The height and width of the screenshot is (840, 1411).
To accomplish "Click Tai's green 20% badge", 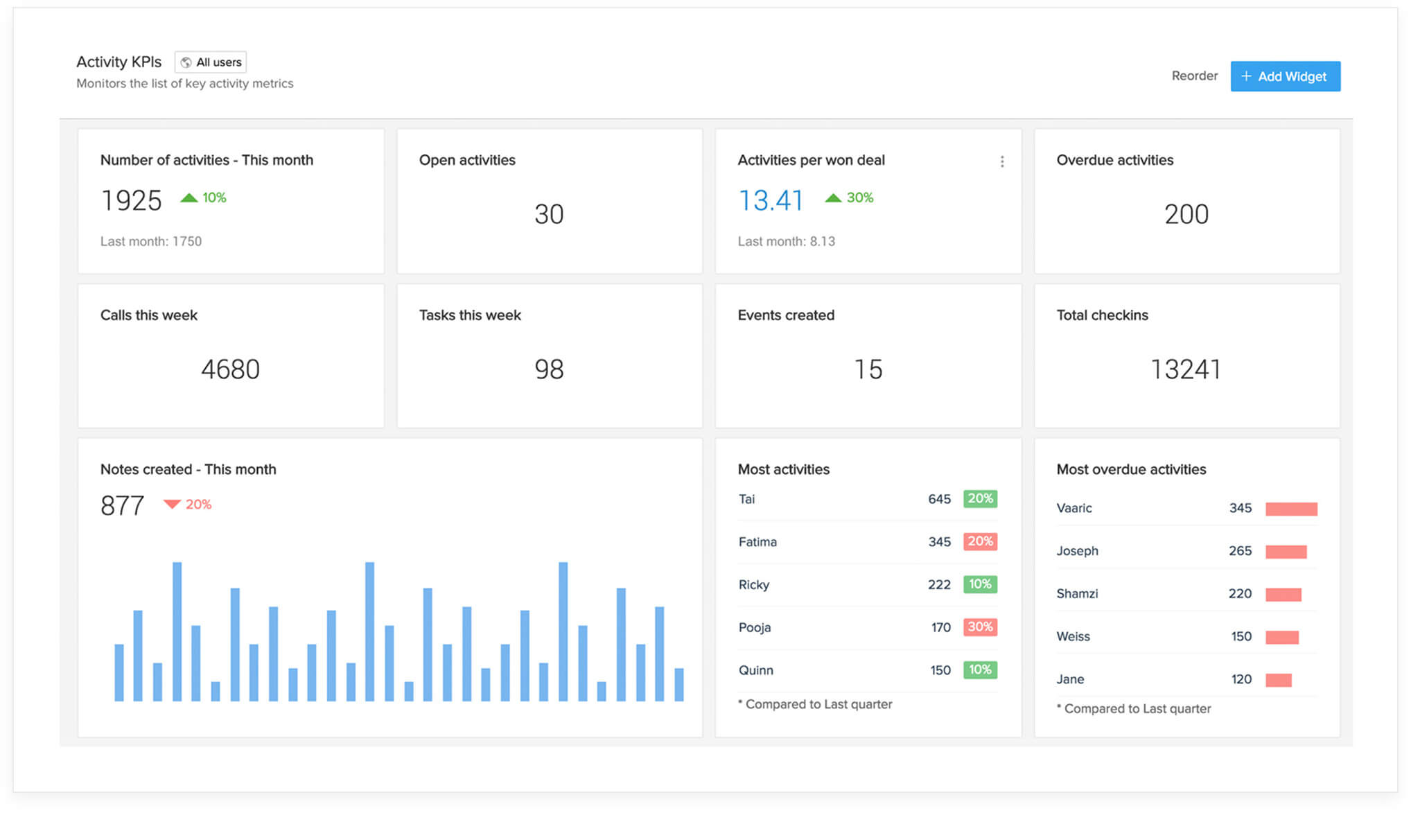I will coord(980,499).
